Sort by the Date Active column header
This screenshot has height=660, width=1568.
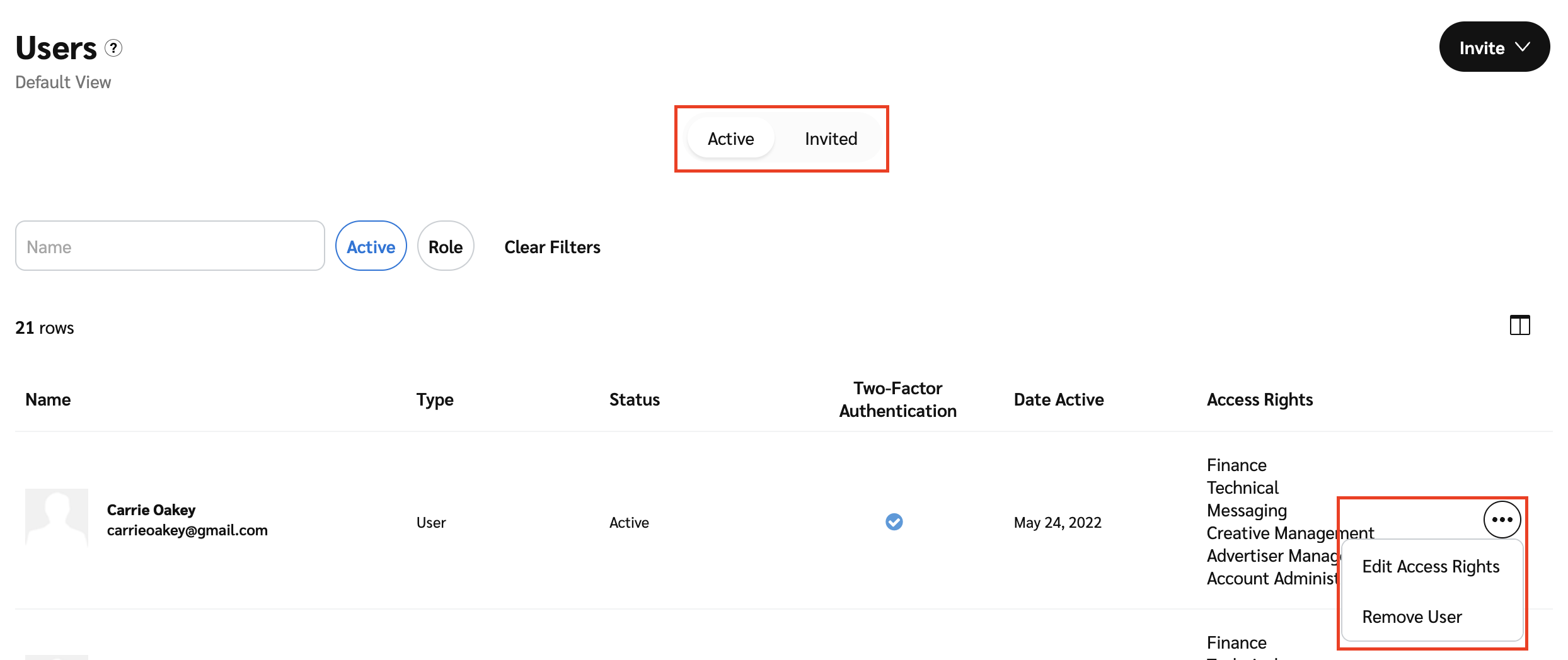1058,400
